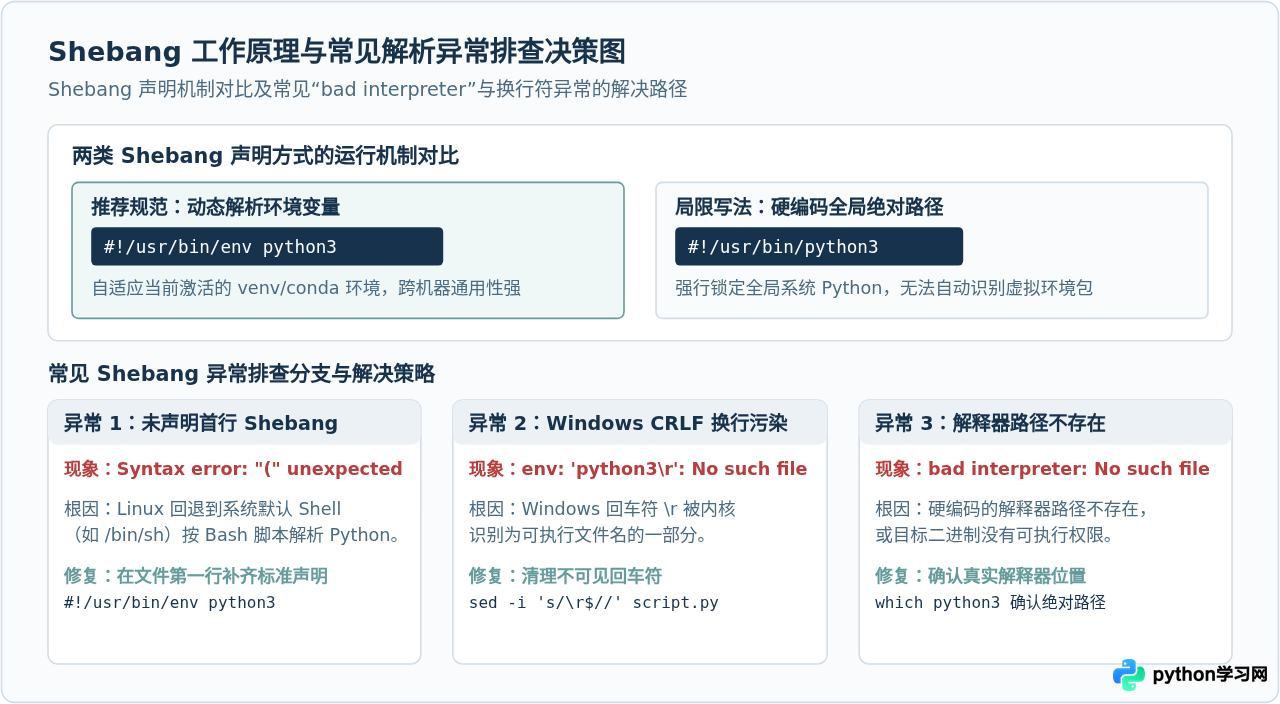This screenshot has height=704, width=1280.
Task: Click card title '局限写法：硬编码全局绝对路径'
Action: tap(809, 207)
